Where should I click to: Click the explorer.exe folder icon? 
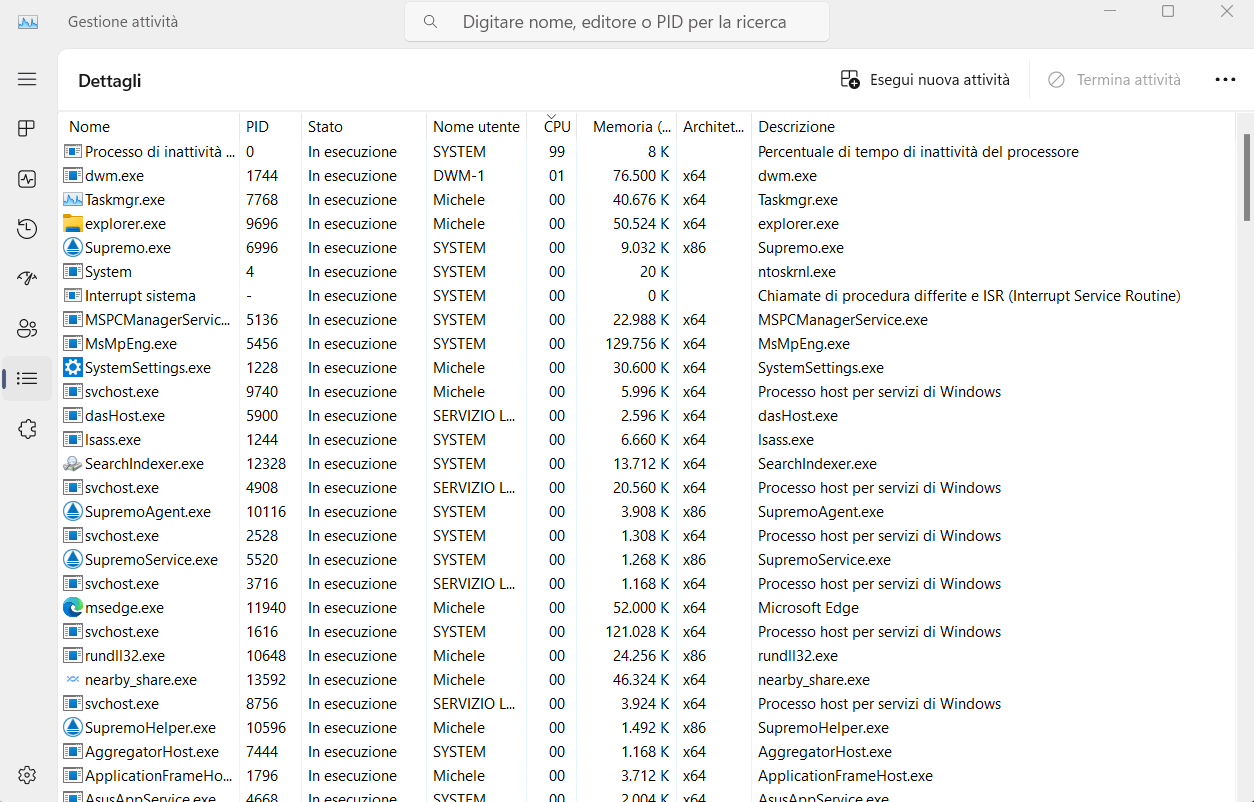[72, 223]
